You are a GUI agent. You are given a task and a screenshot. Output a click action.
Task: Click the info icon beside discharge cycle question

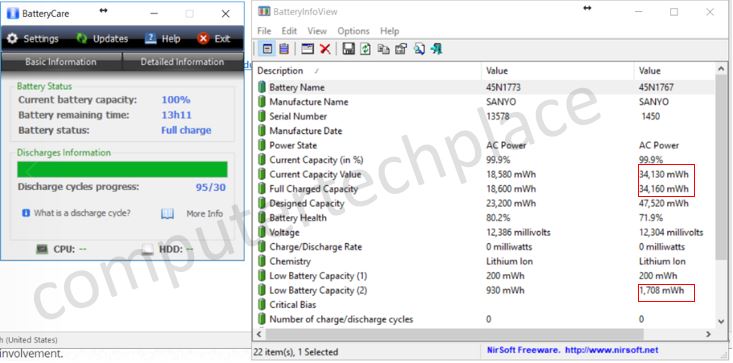point(26,213)
